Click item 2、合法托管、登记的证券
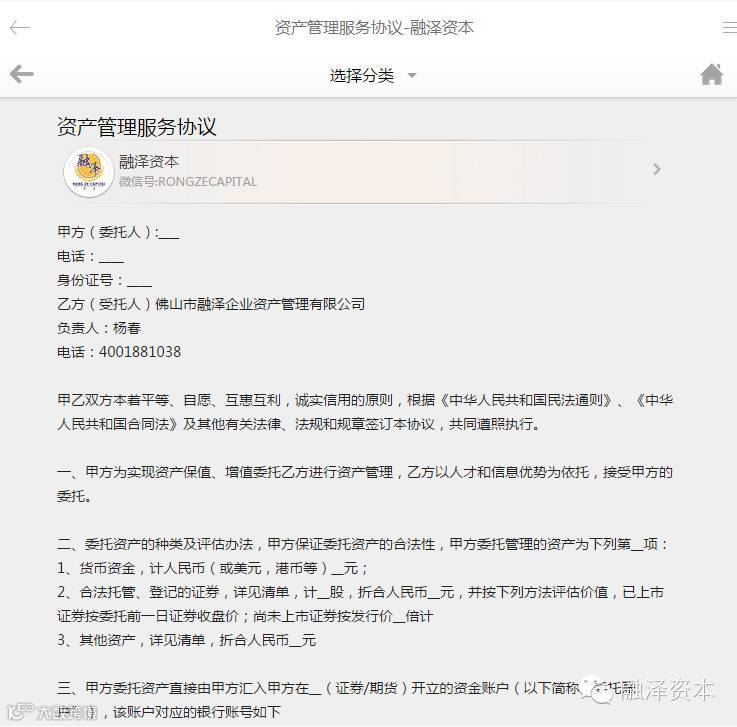The image size is (737, 727). [x=360, y=604]
